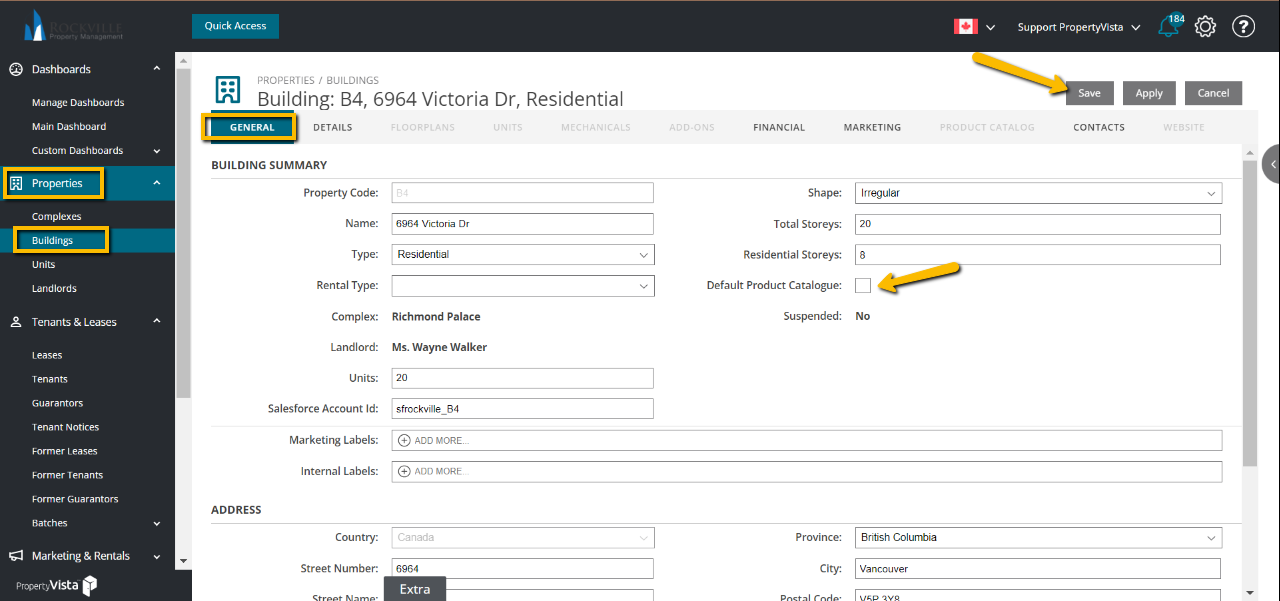Open the Province dropdown
Screen dimensions: 1280x601
[1038, 538]
